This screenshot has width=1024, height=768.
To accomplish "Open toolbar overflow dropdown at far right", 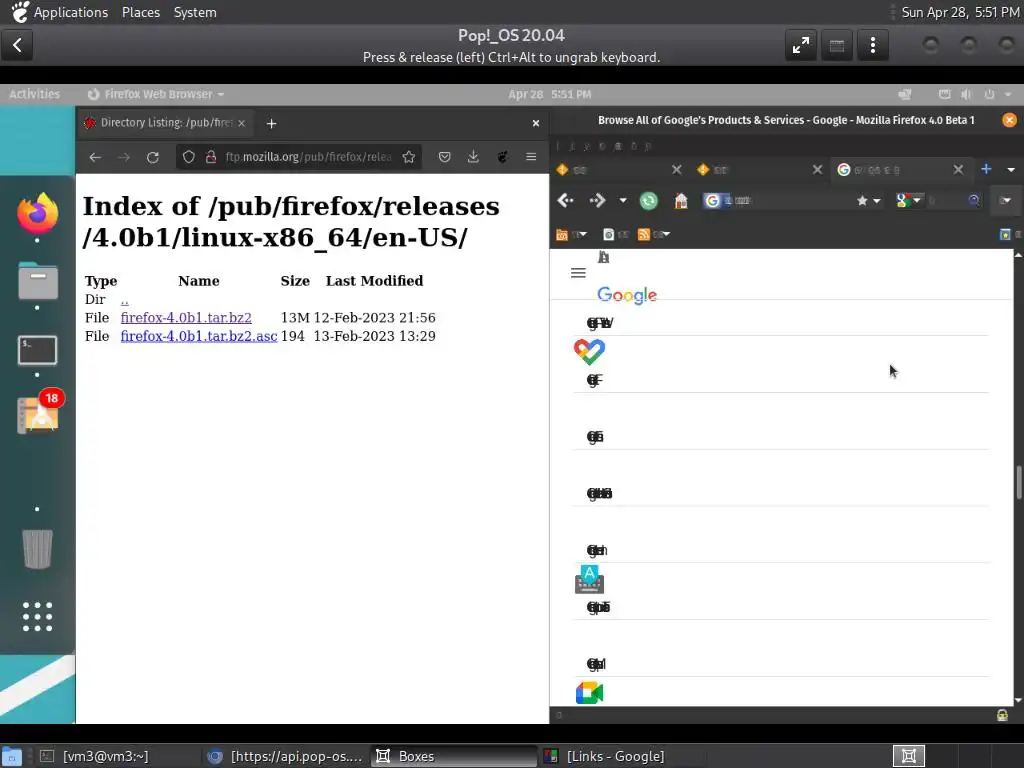I will (1006, 200).
